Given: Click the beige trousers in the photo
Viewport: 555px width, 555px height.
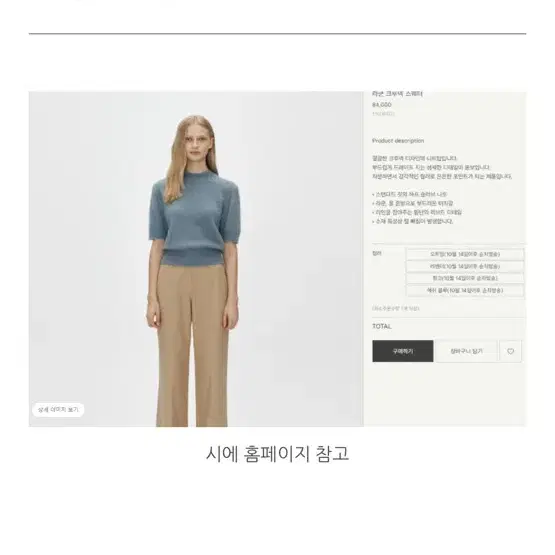Looking at the screenshot, I should (x=192, y=345).
